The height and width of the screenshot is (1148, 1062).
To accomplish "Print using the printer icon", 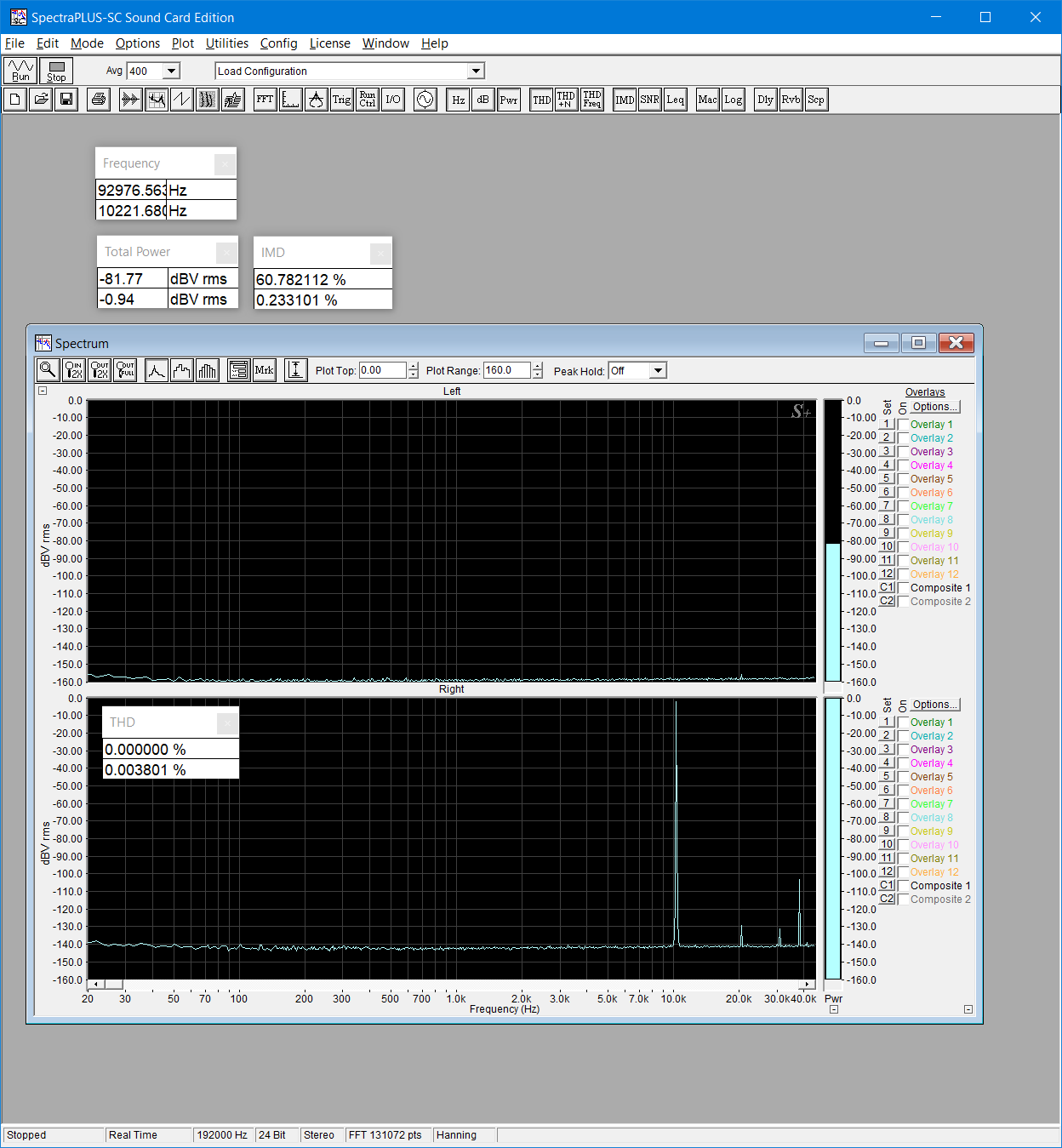I will coord(99,100).
